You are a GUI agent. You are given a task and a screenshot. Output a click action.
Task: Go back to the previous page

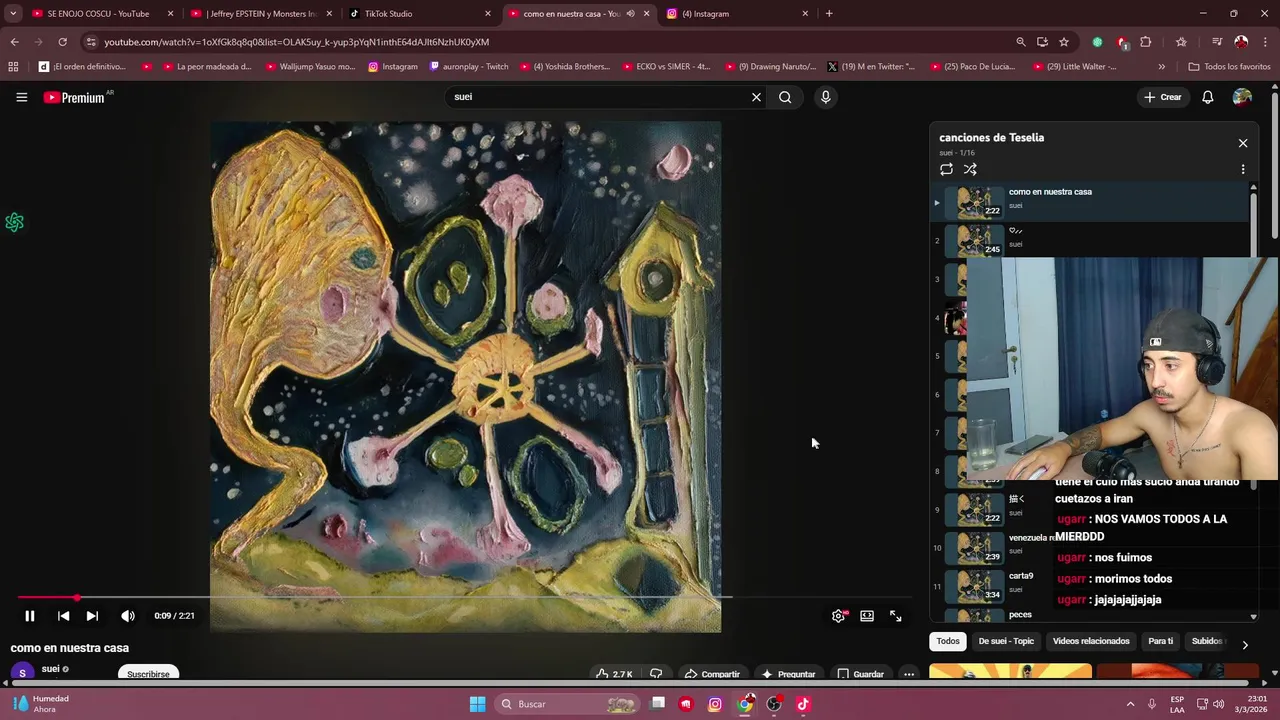point(14,42)
